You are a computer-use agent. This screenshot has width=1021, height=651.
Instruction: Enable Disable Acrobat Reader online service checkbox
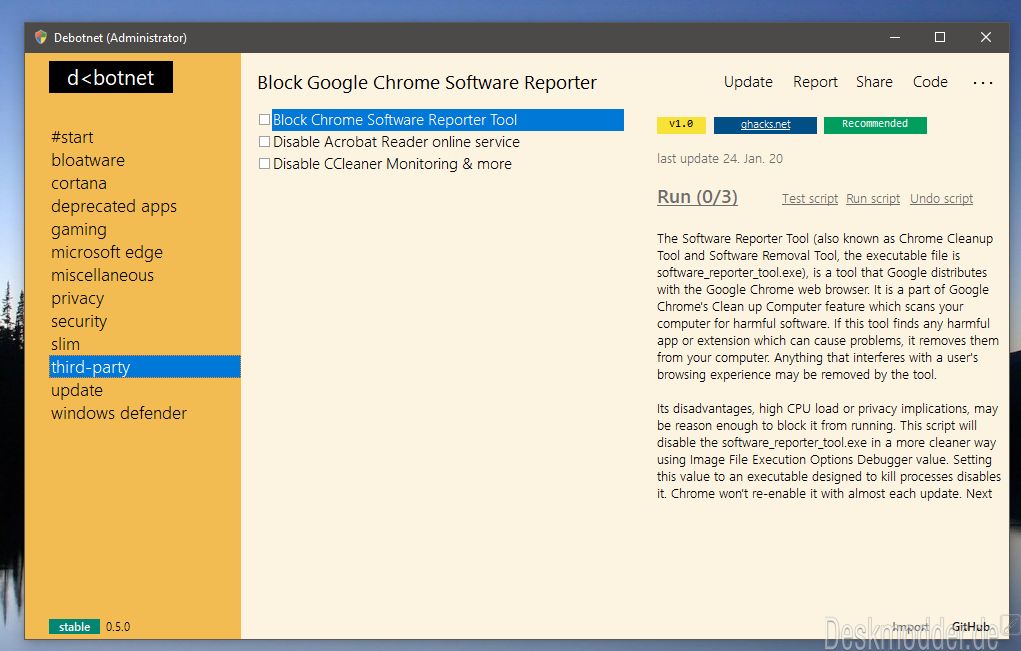pyautogui.click(x=264, y=142)
